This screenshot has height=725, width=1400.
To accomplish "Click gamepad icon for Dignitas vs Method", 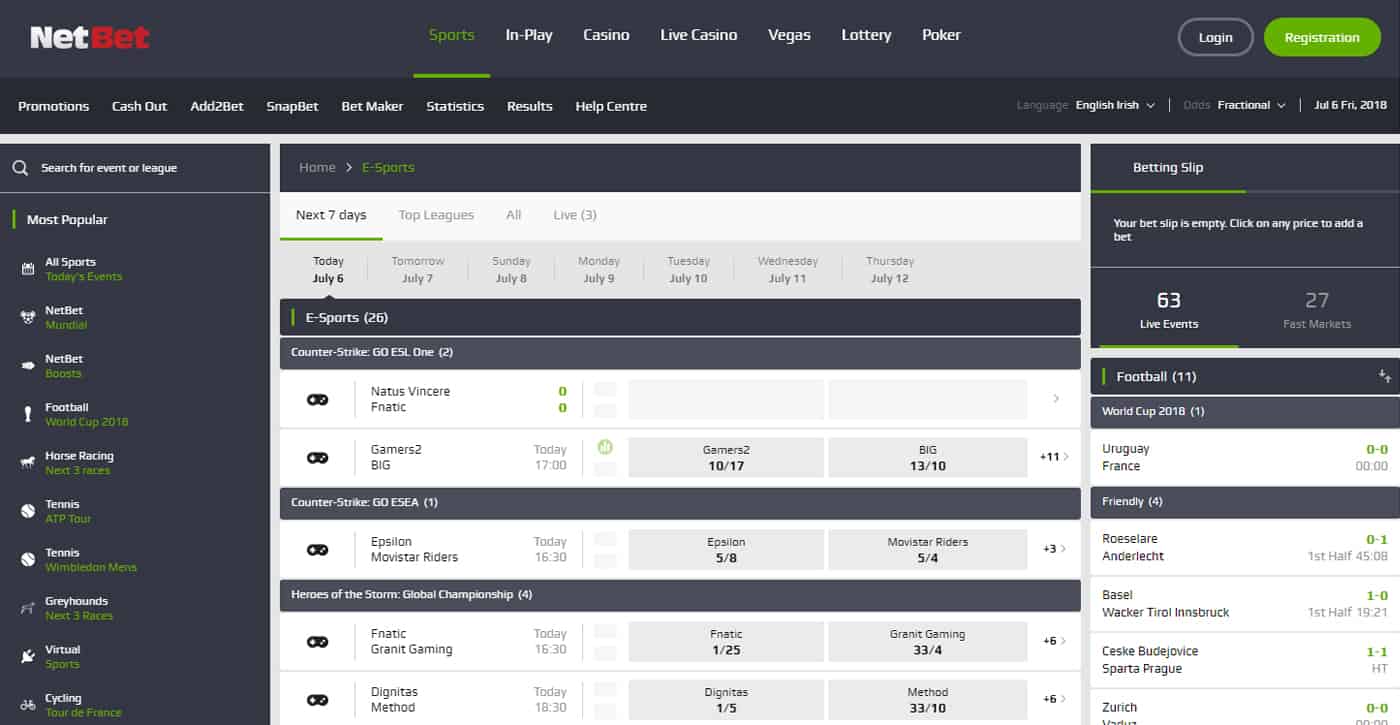I will (x=318, y=699).
